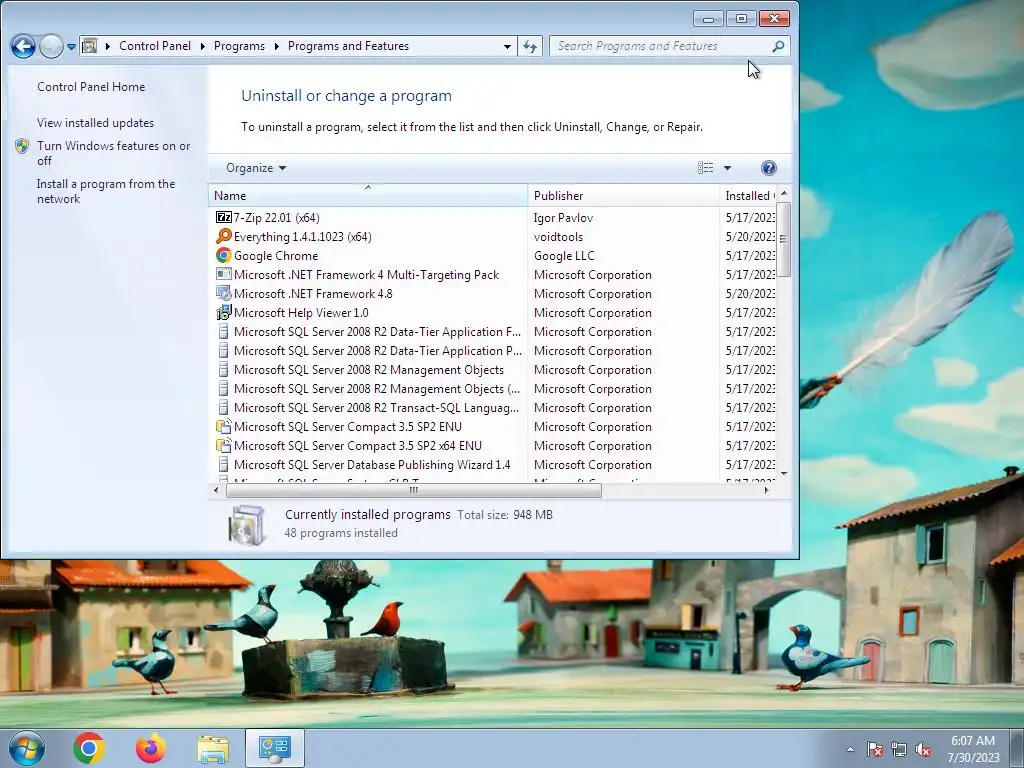
Task: Click the Refresh button
Action: click(x=530, y=46)
